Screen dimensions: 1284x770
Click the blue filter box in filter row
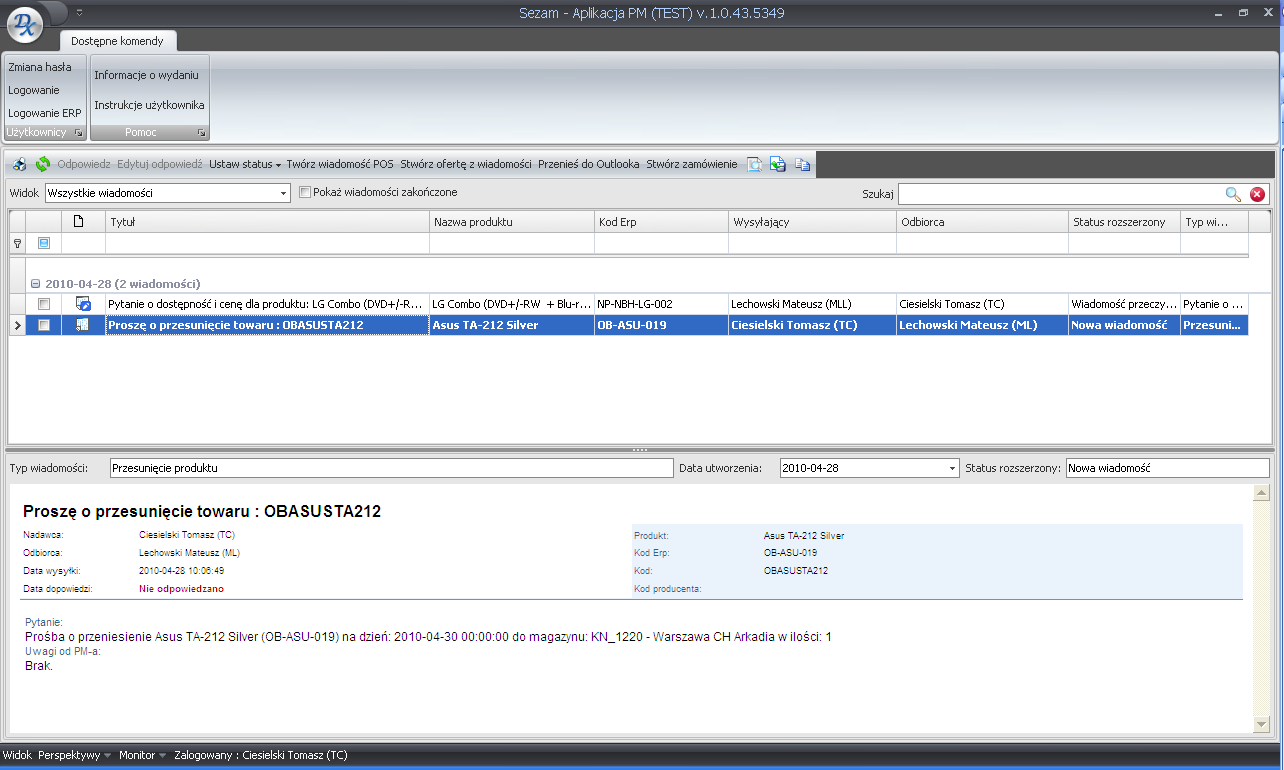(43, 243)
